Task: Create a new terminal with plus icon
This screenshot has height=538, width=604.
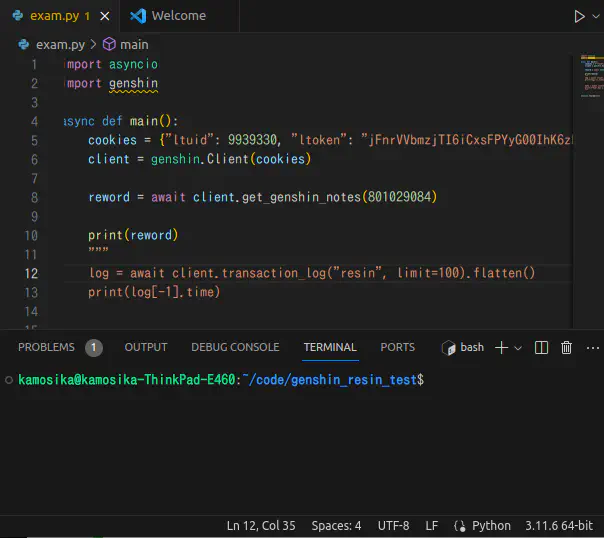Action: pos(501,347)
